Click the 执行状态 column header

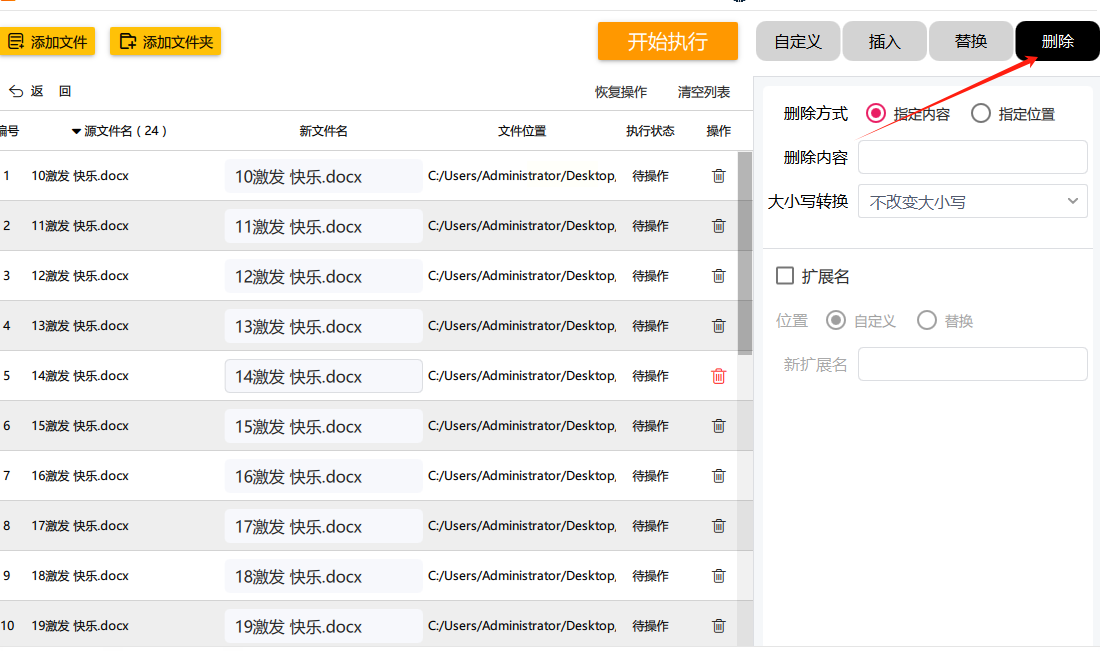point(650,131)
